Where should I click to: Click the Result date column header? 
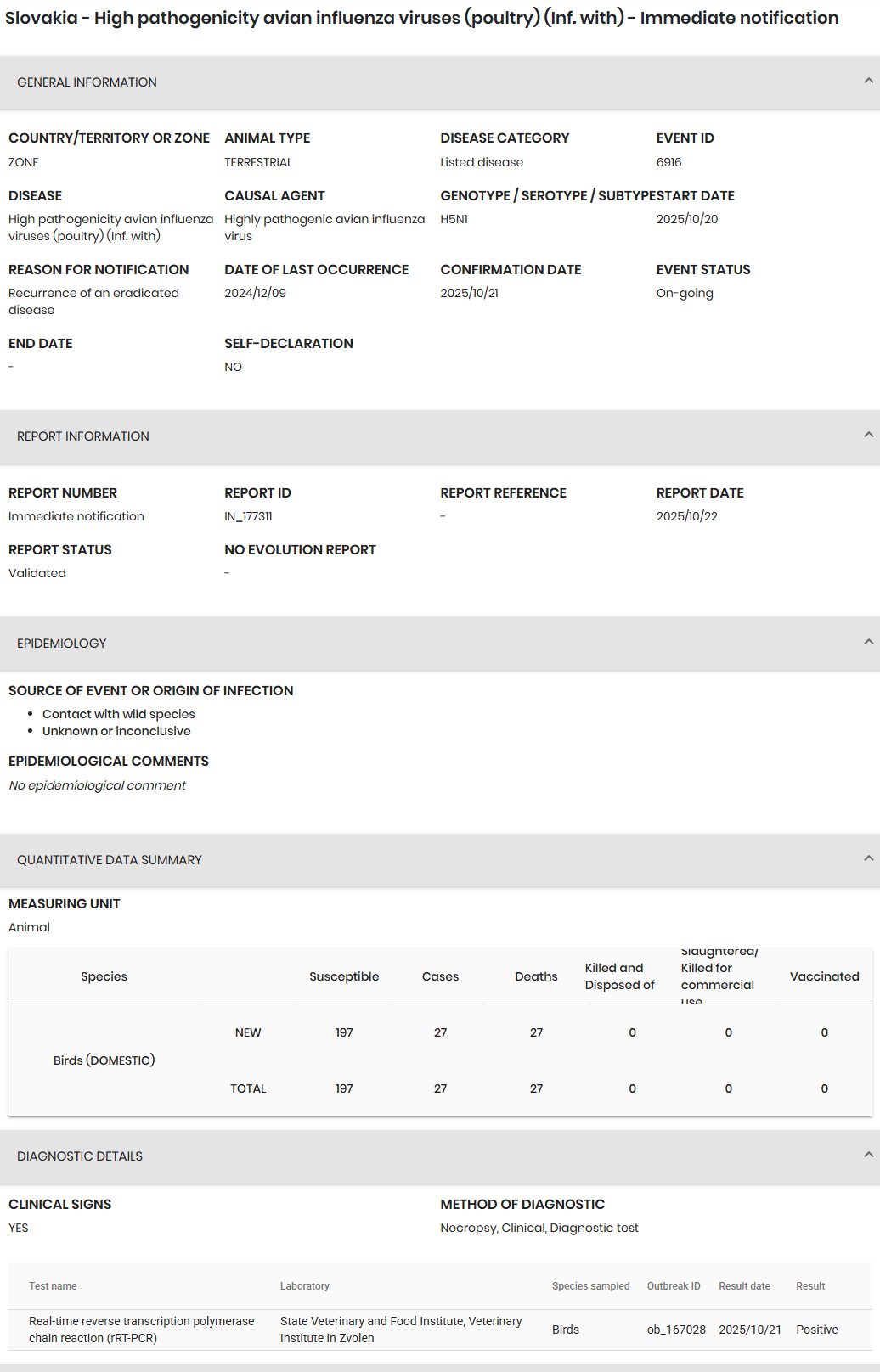point(744,1286)
